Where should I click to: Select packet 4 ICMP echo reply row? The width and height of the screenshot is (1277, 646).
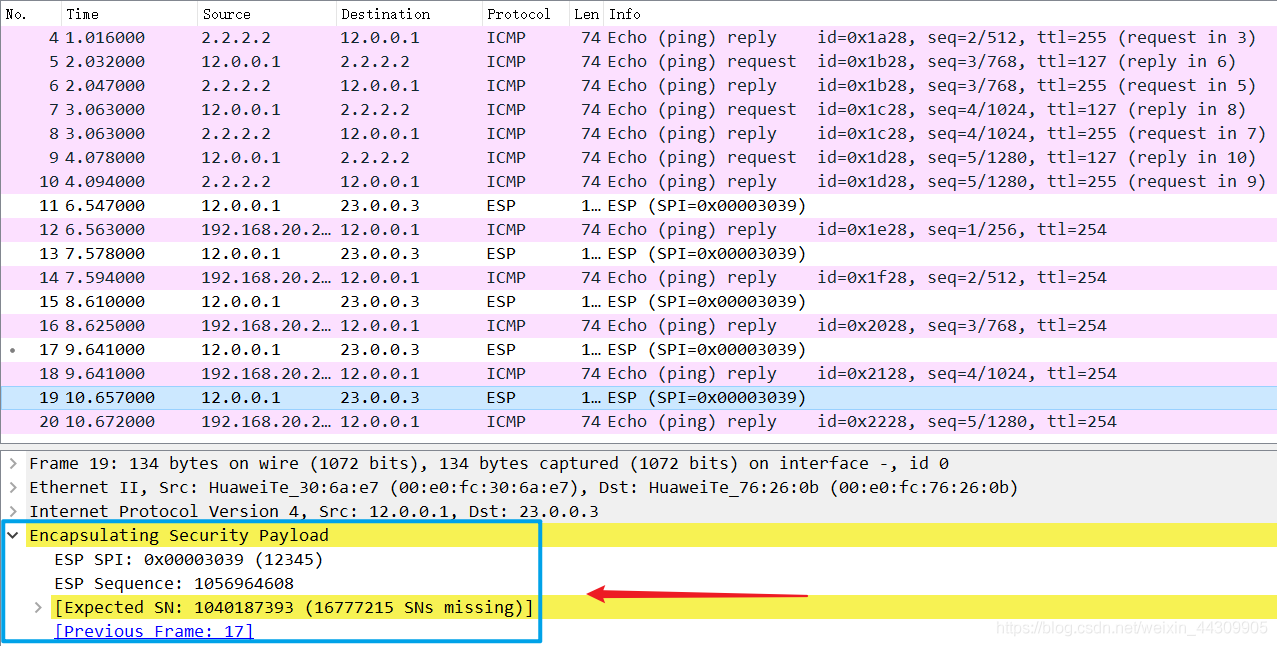[638, 38]
